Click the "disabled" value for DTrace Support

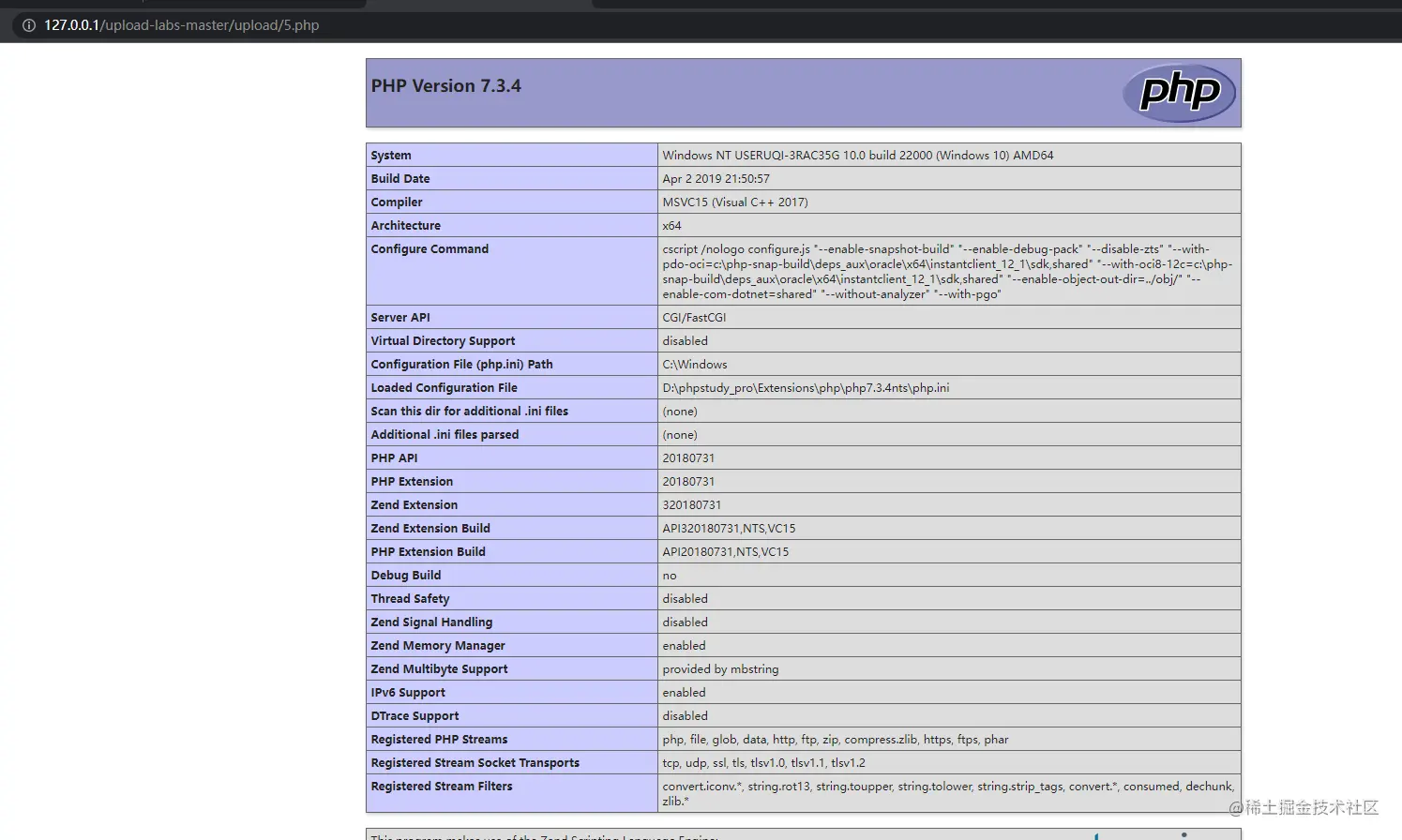coord(685,716)
